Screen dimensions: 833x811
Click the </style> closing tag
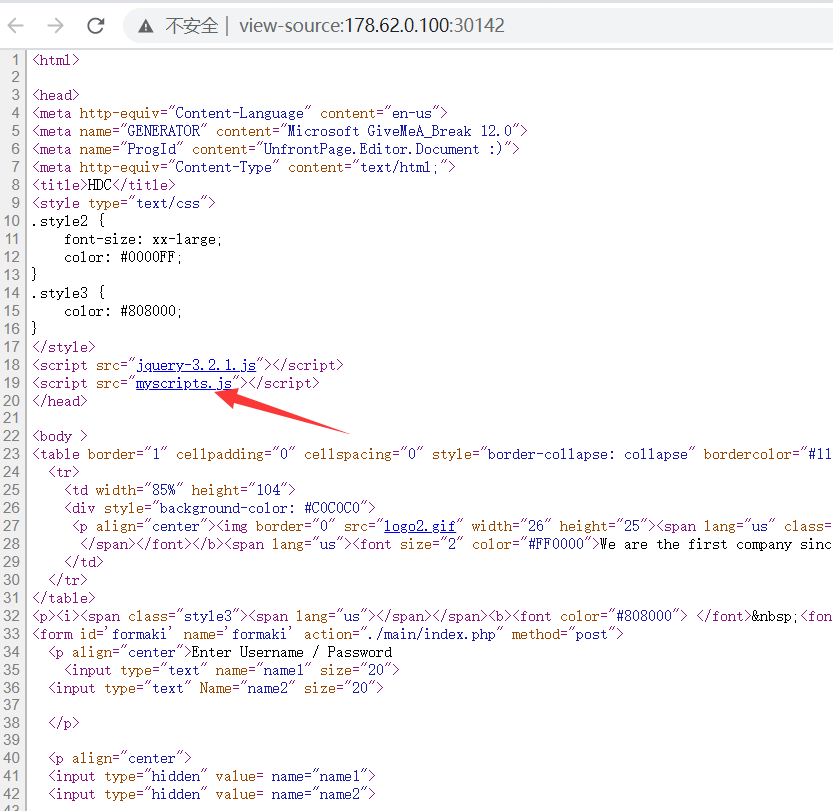pyautogui.click(x=63, y=347)
